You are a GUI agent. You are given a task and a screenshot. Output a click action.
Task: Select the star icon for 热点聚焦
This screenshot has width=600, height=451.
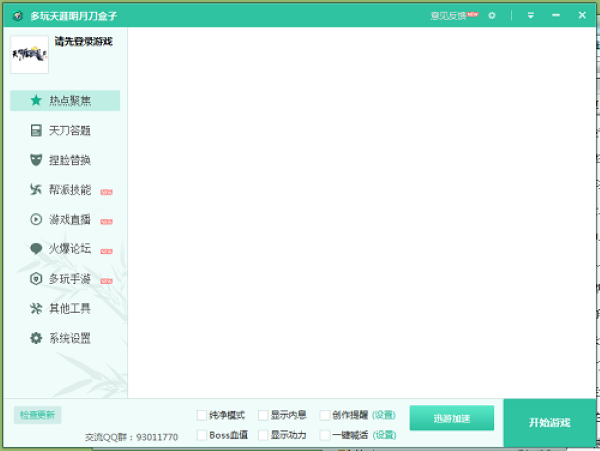click(x=36, y=100)
